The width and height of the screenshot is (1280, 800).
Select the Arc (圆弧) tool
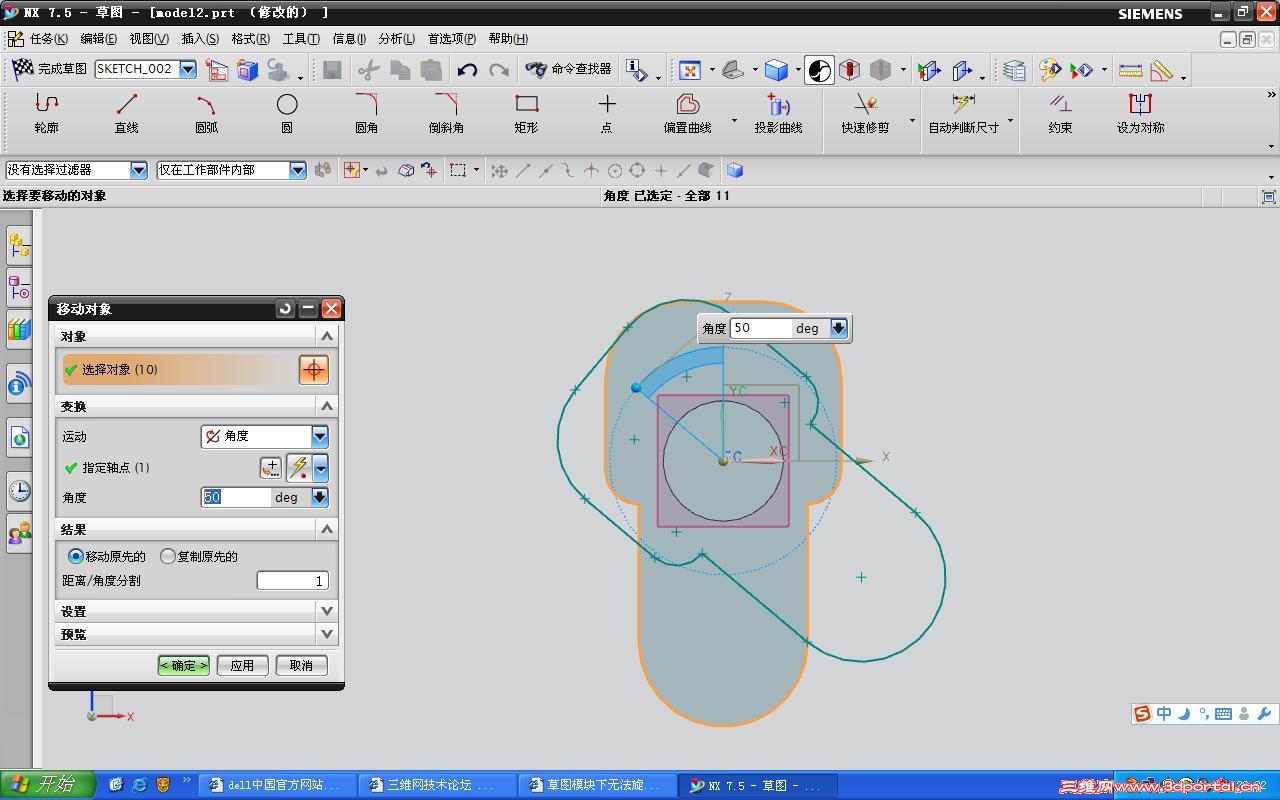[x=206, y=113]
